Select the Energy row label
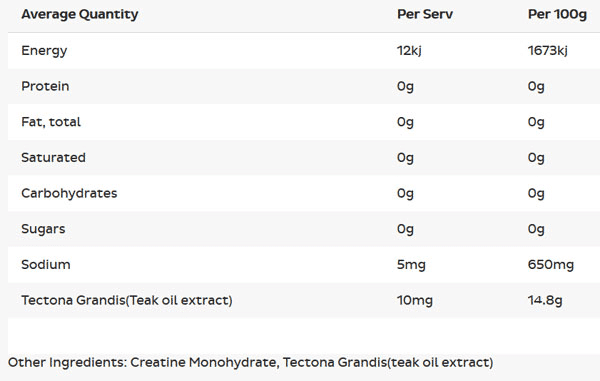Screen dimensions: 600x381 point(44,50)
